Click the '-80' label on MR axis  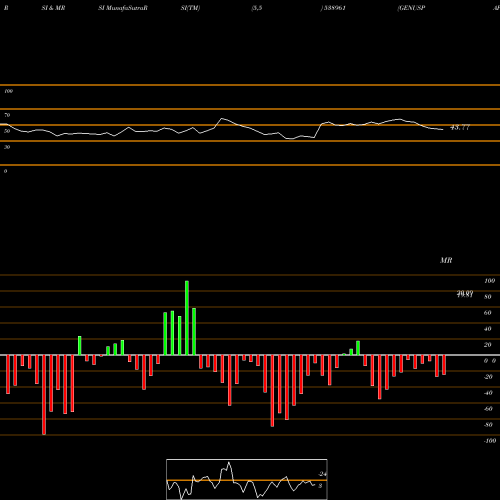tap(488, 425)
